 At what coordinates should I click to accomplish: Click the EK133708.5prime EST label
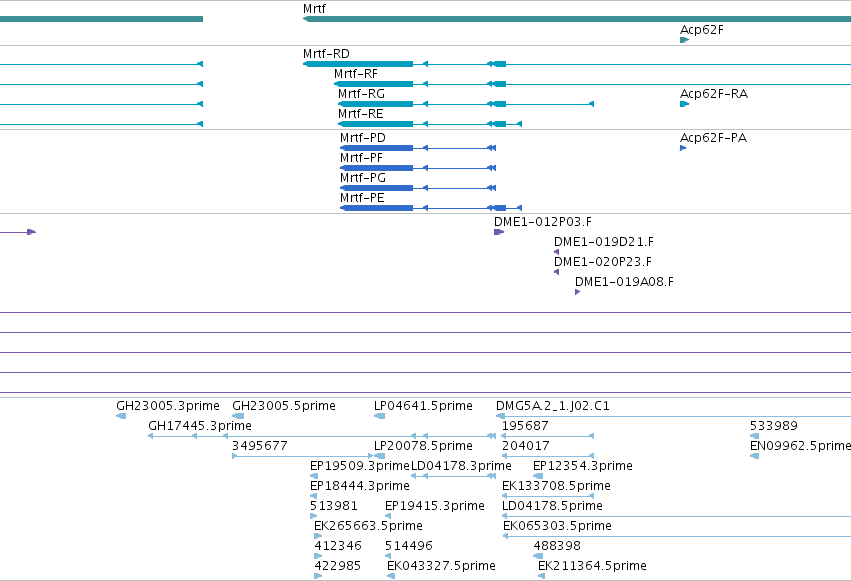click(556, 486)
